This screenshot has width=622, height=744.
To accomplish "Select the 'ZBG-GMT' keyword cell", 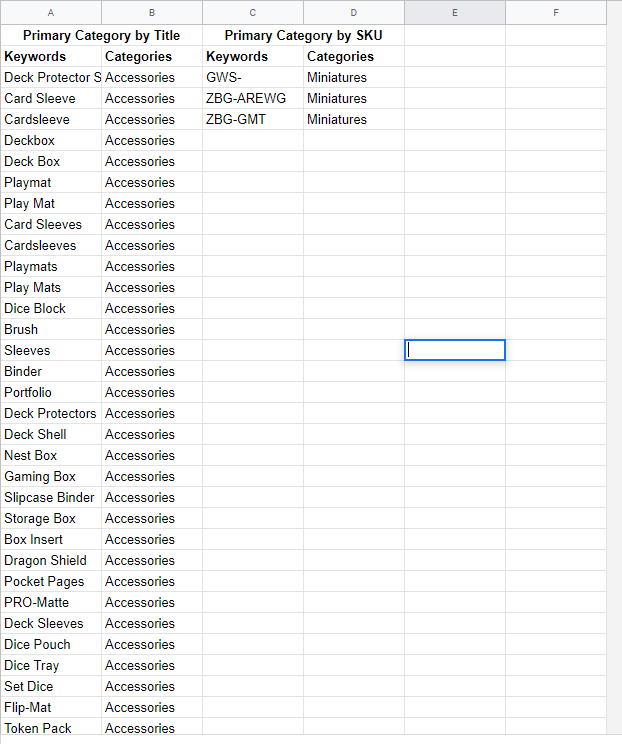I will pyautogui.click(x=253, y=119).
